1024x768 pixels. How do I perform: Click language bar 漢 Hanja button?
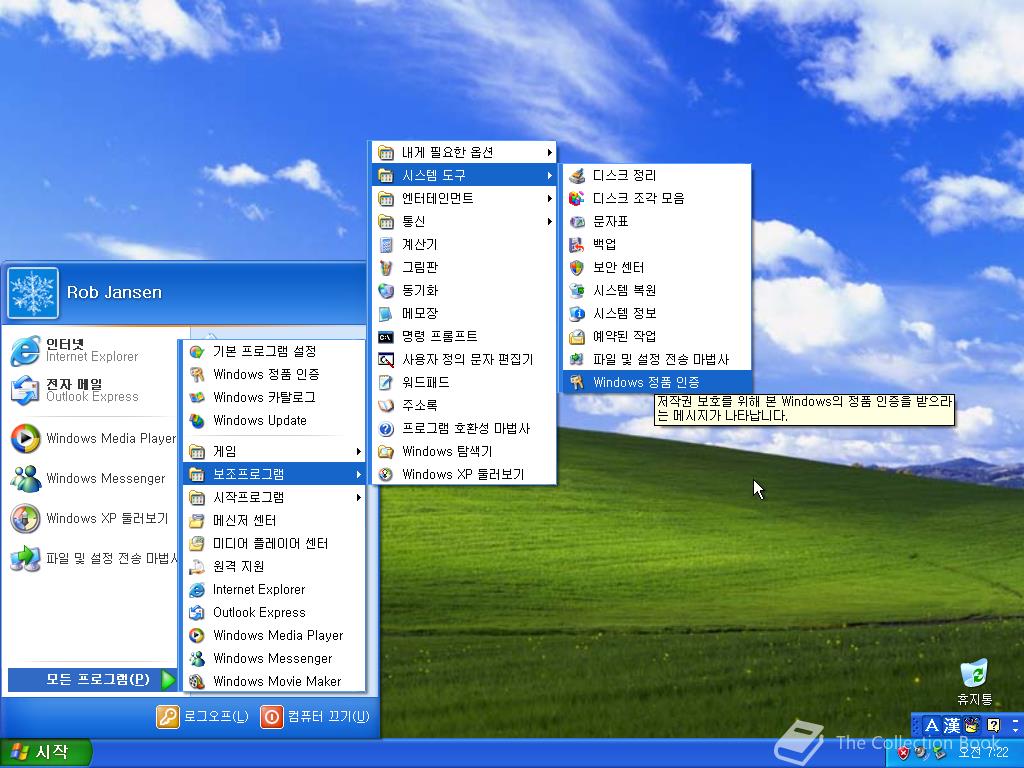coord(952,726)
